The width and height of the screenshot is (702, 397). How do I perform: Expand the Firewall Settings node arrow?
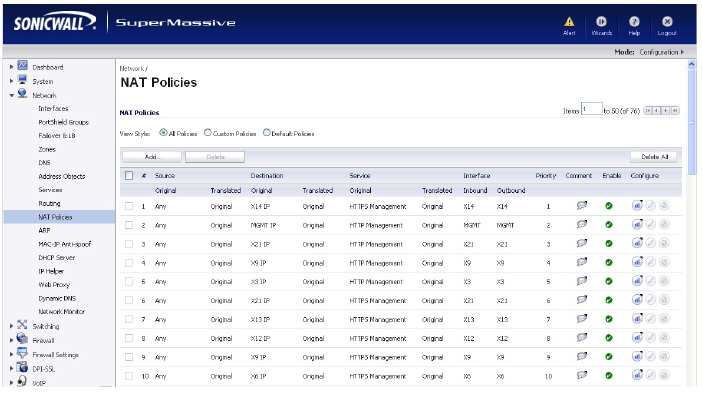click(12, 354)
